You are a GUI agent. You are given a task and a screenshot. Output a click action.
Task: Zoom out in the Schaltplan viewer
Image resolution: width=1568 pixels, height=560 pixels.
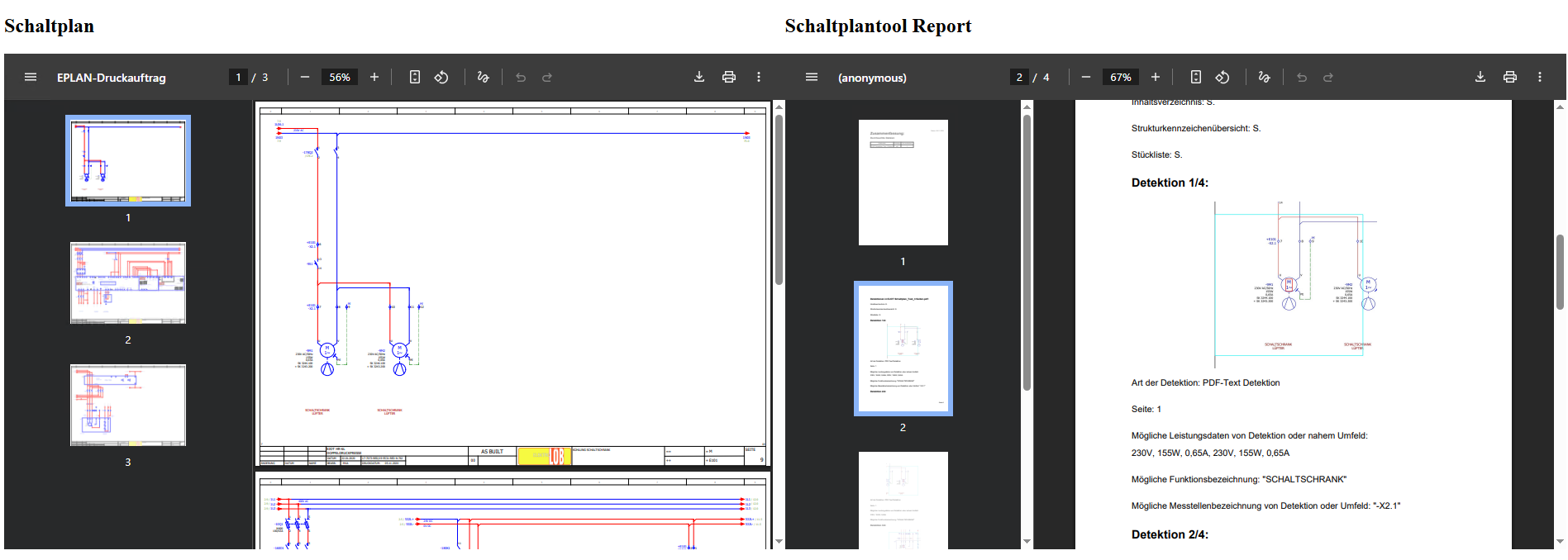pos(305,77)
